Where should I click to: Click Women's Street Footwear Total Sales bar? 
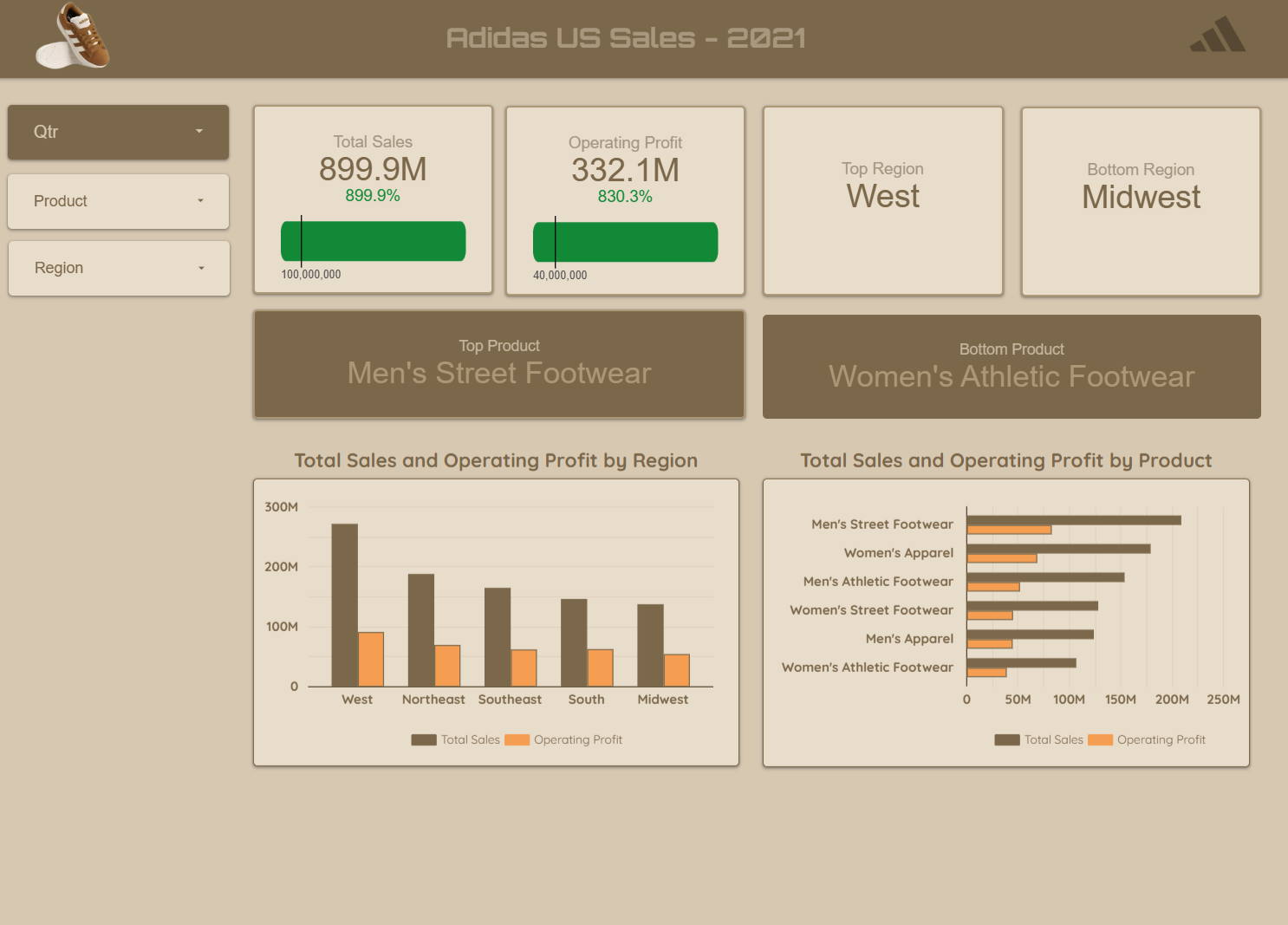[x=1032, y=606]
